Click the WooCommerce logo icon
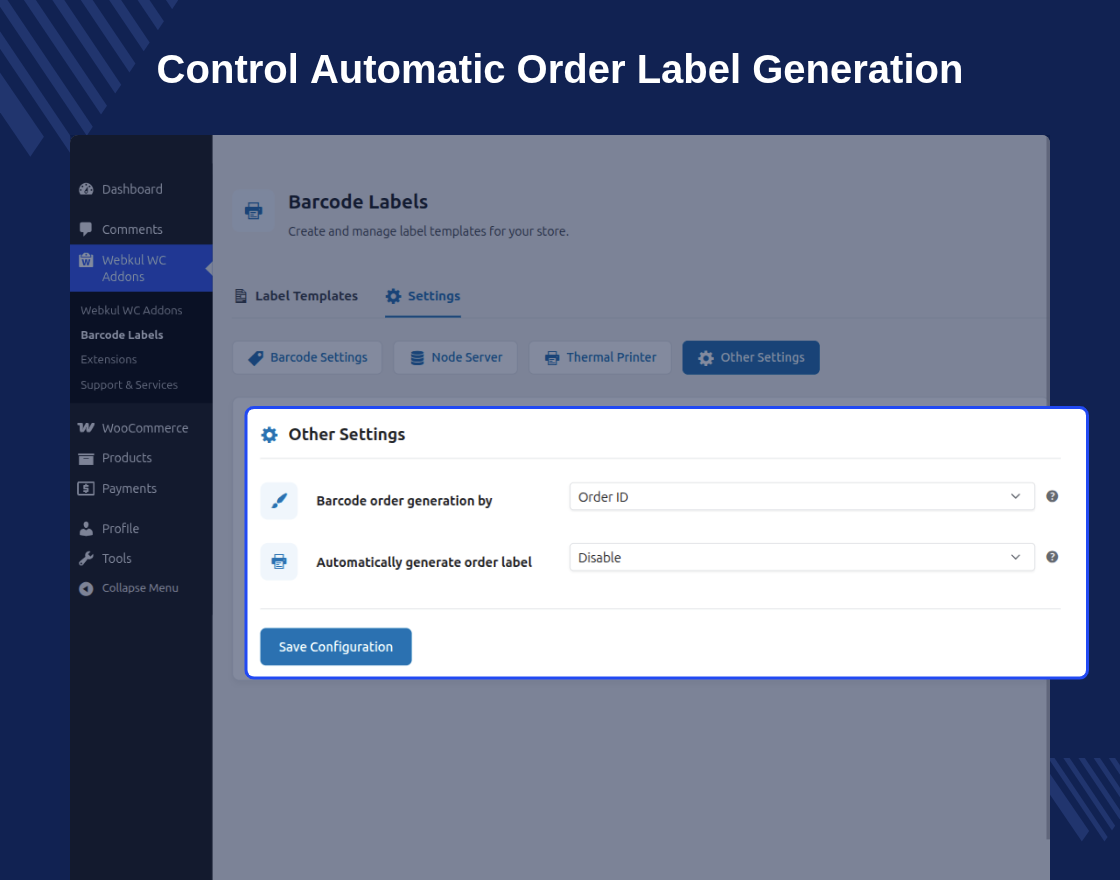This screenshot has height=880, width=1120. point(86,428)
